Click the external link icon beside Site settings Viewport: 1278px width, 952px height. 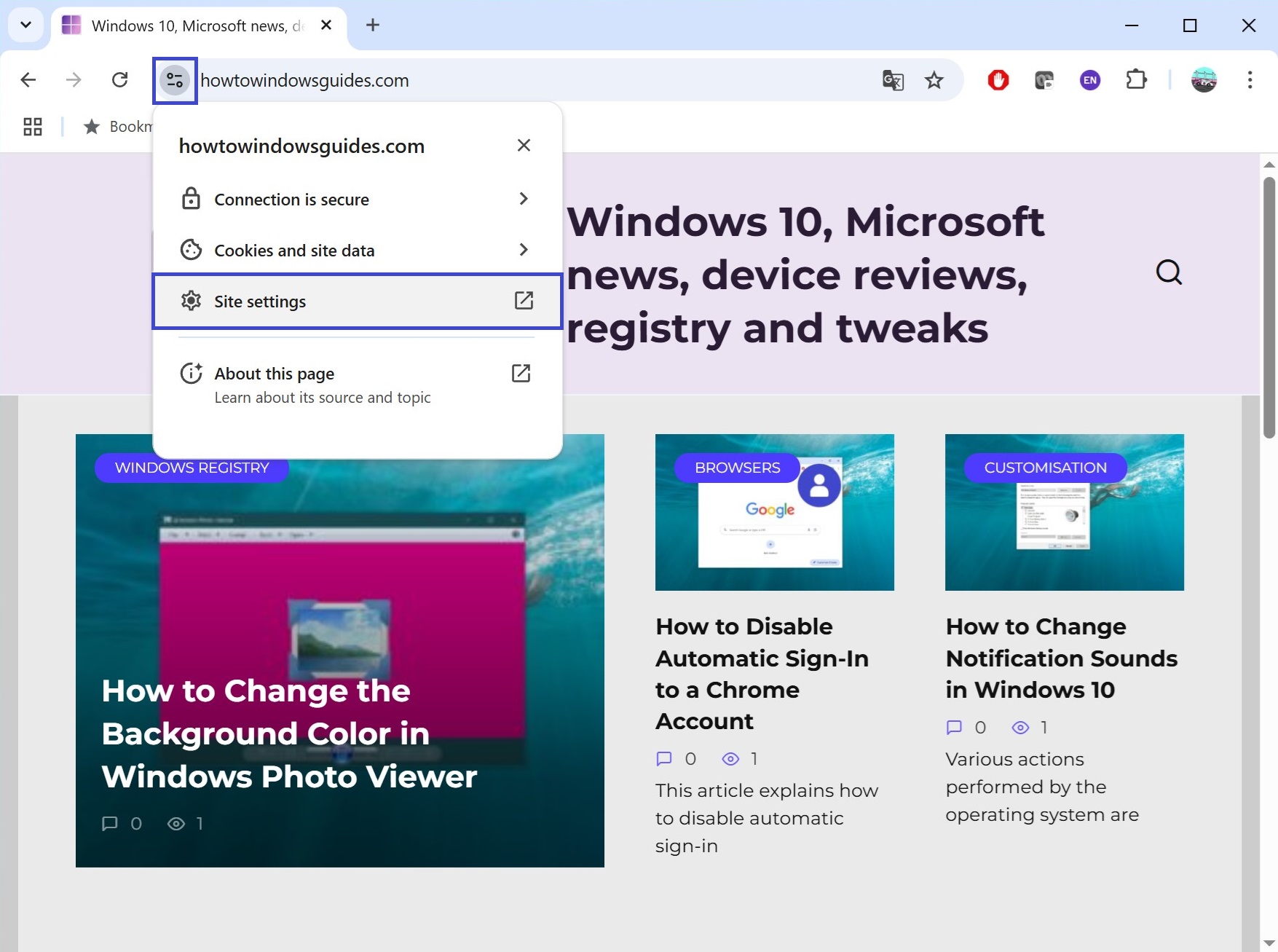524,301
